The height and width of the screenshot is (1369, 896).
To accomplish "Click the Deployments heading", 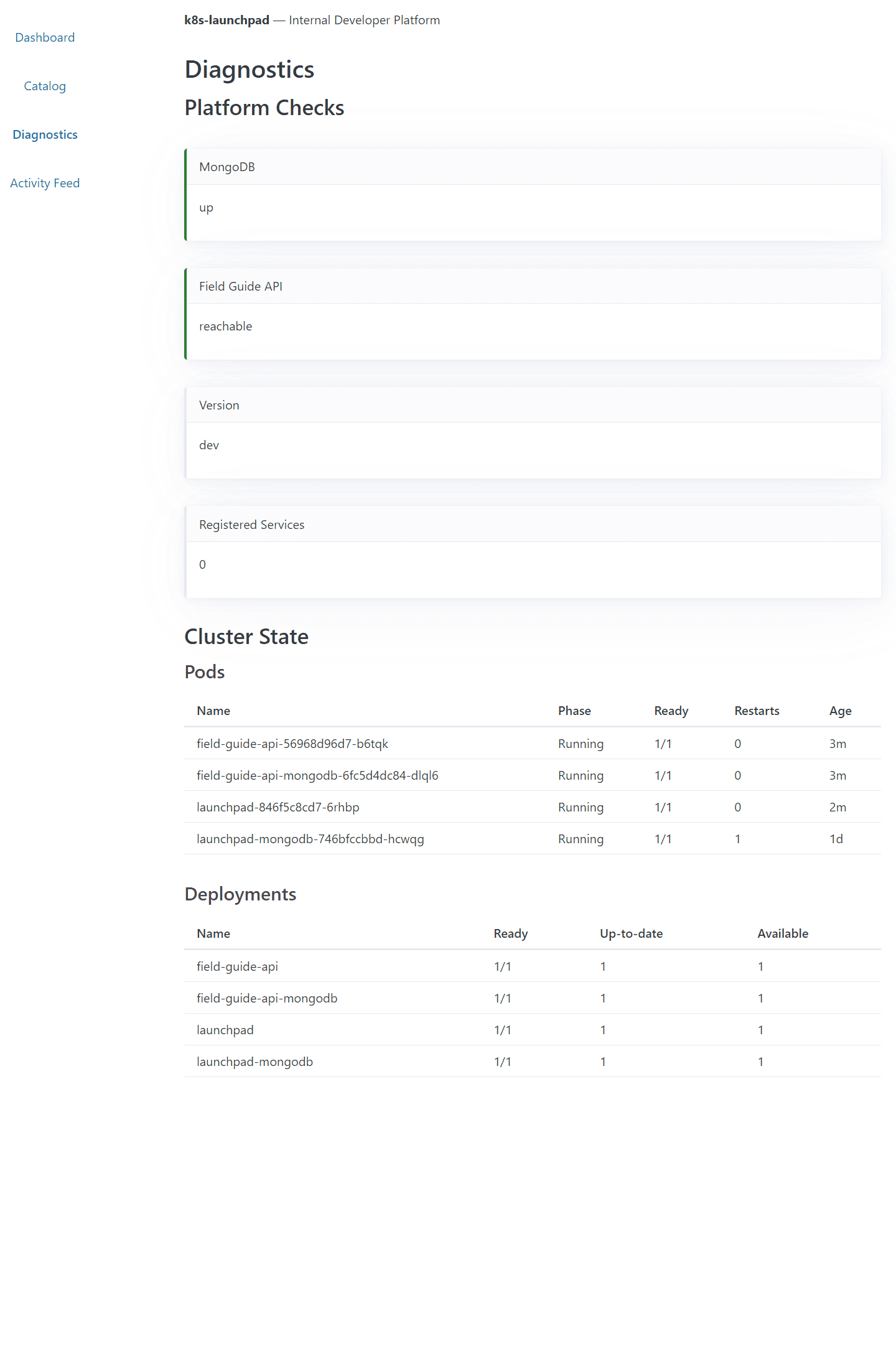I will (240, 894).
